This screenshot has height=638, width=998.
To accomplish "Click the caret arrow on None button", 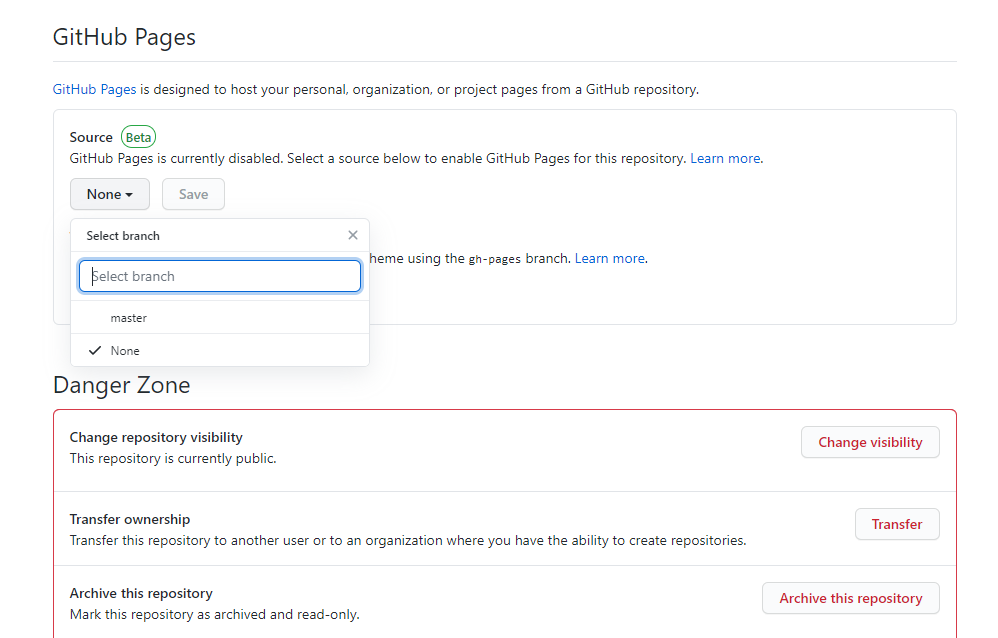I will (x=129, y=195).
